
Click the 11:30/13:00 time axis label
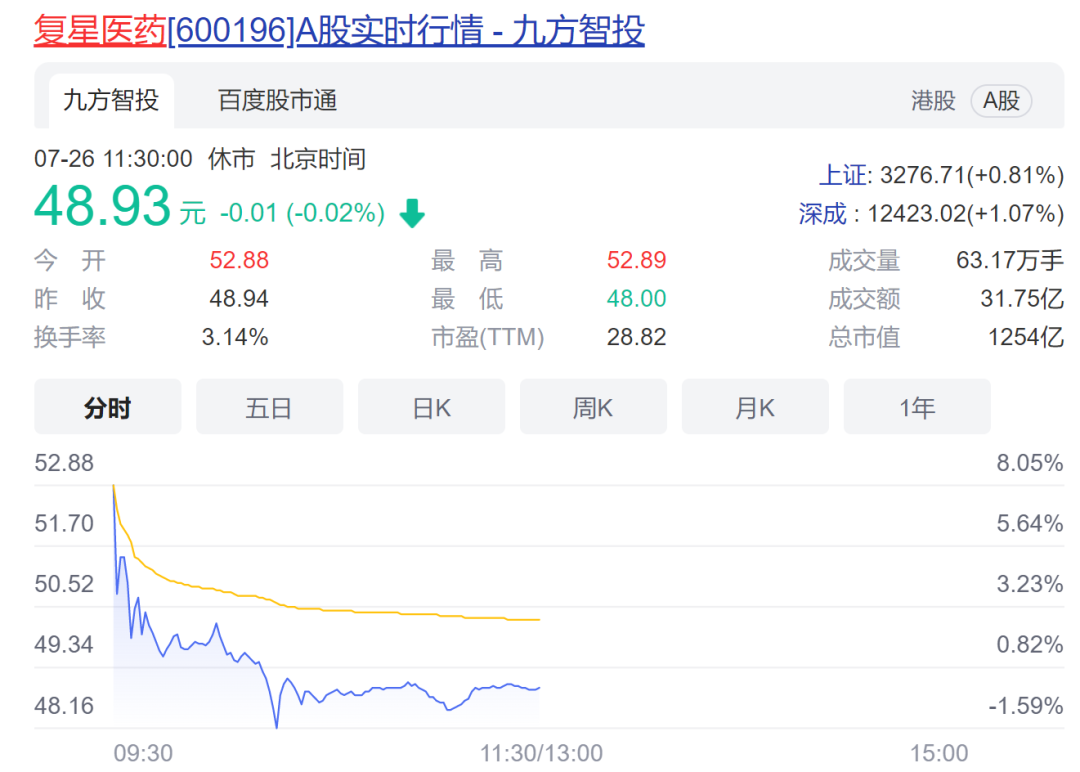click(541, 753)
